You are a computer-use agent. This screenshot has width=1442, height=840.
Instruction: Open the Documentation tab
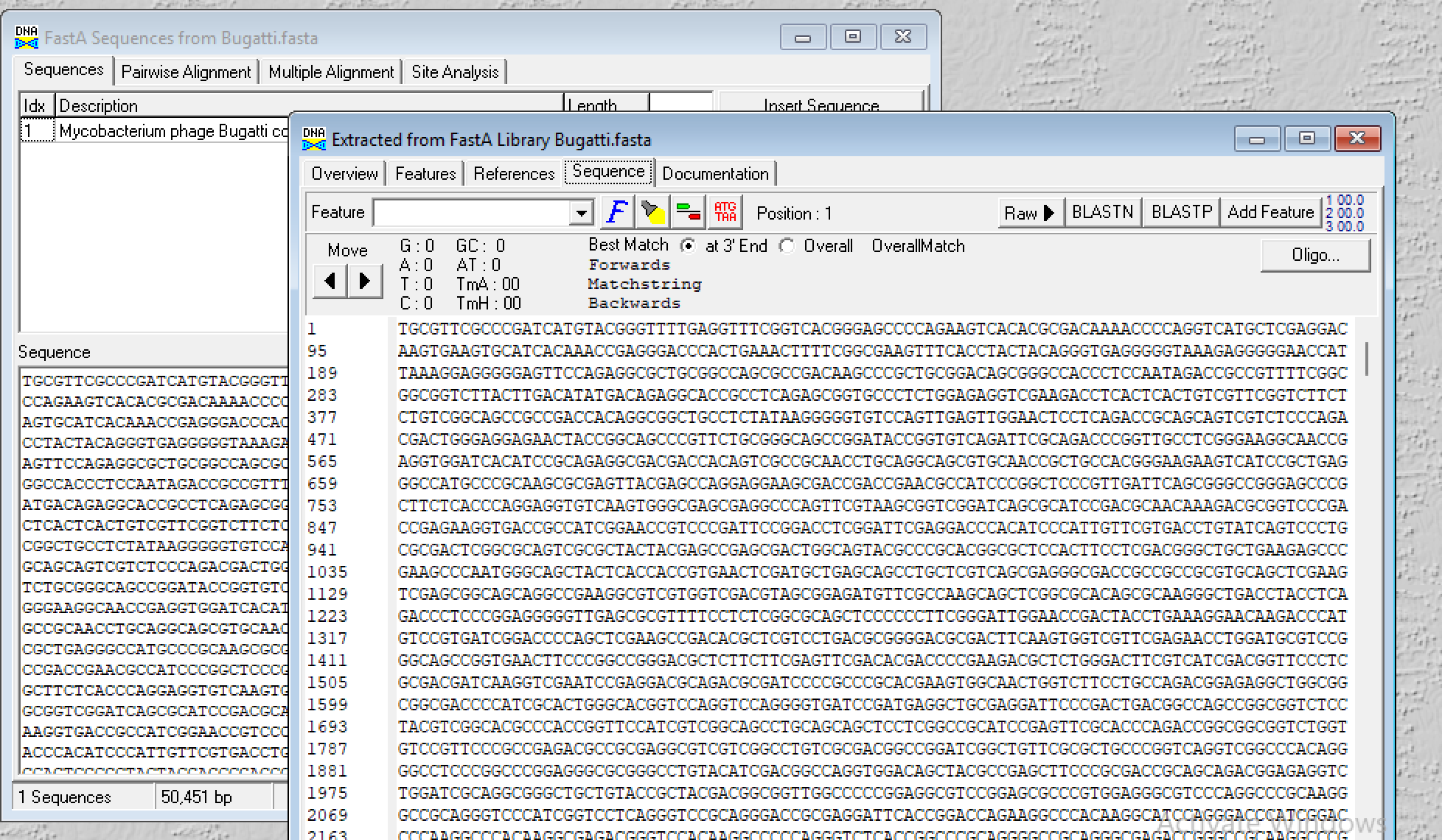[715, 174]
